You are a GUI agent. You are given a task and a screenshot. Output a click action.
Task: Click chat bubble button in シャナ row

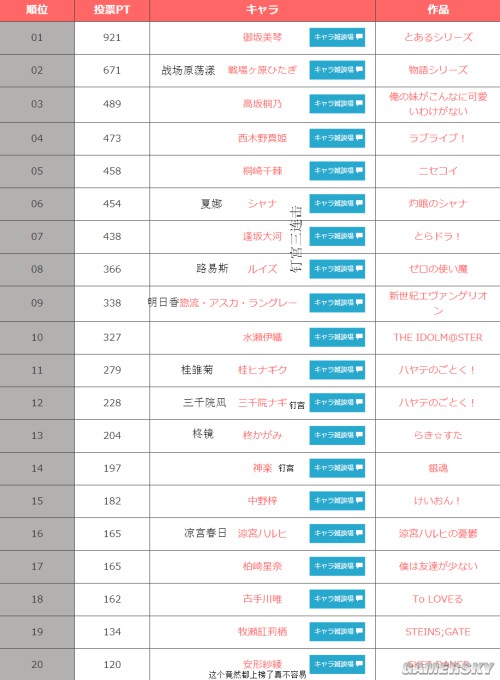(337, 203)
